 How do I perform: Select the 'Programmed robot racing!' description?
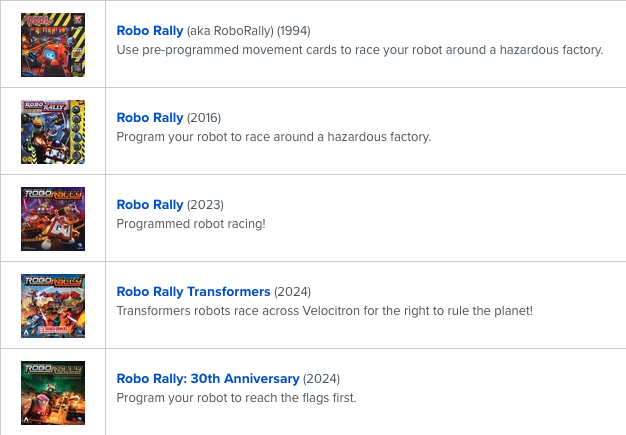pos(191,224)
